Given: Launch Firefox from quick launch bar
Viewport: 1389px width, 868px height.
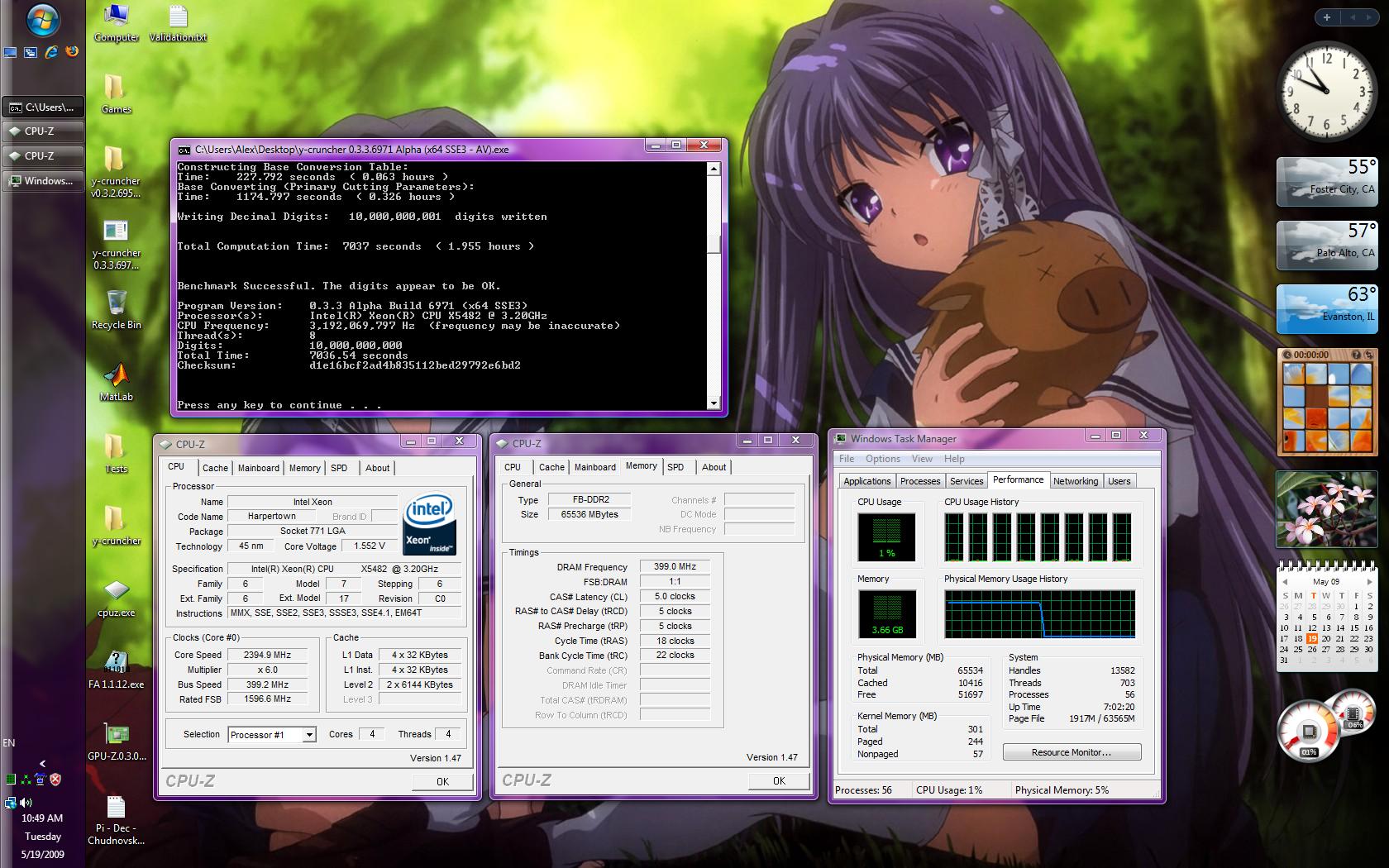Looking at the screenshot, I should click(72, 52).
